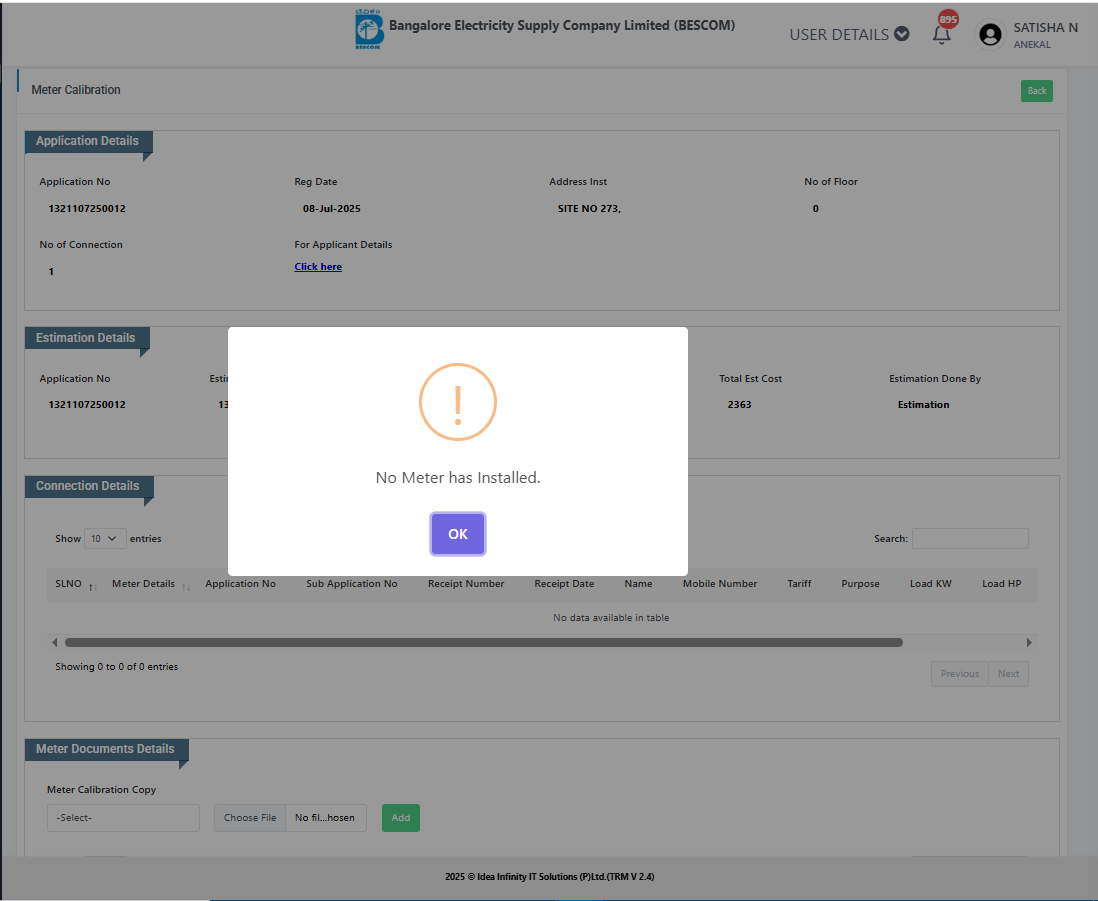Click the Application No column header
This screenshot has width=1098, height=901.
240,584
